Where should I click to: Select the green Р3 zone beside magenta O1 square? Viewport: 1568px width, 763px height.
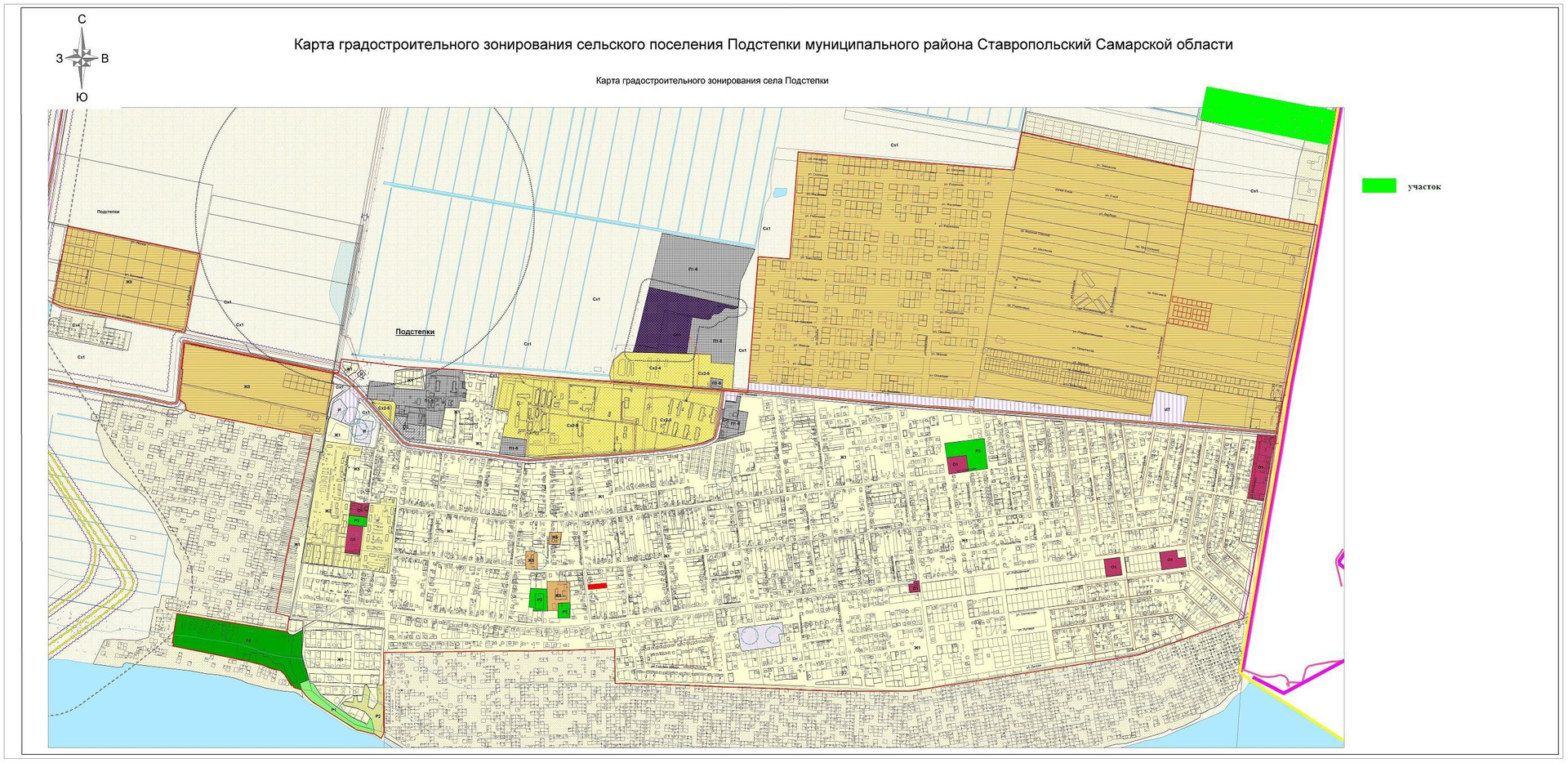click(x=975, y=451)
